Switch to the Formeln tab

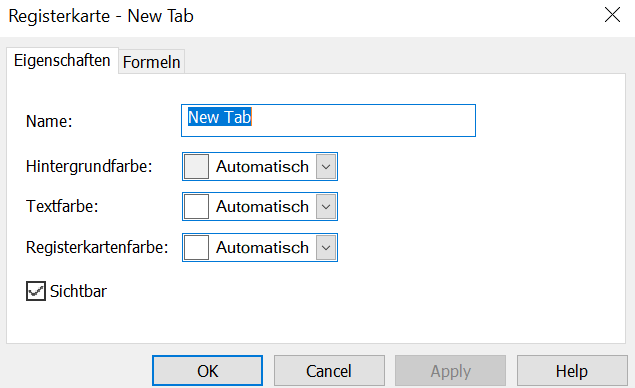point(152,62)
